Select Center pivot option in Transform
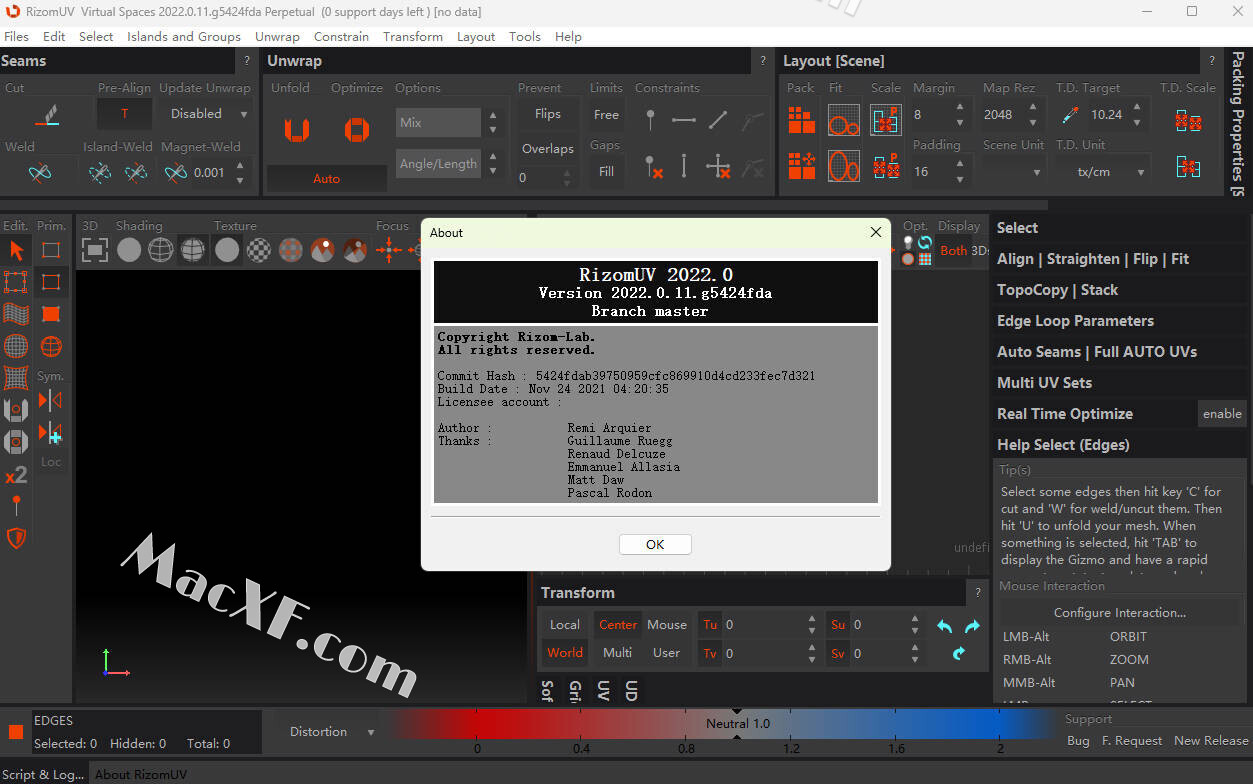 click(618, 625)
